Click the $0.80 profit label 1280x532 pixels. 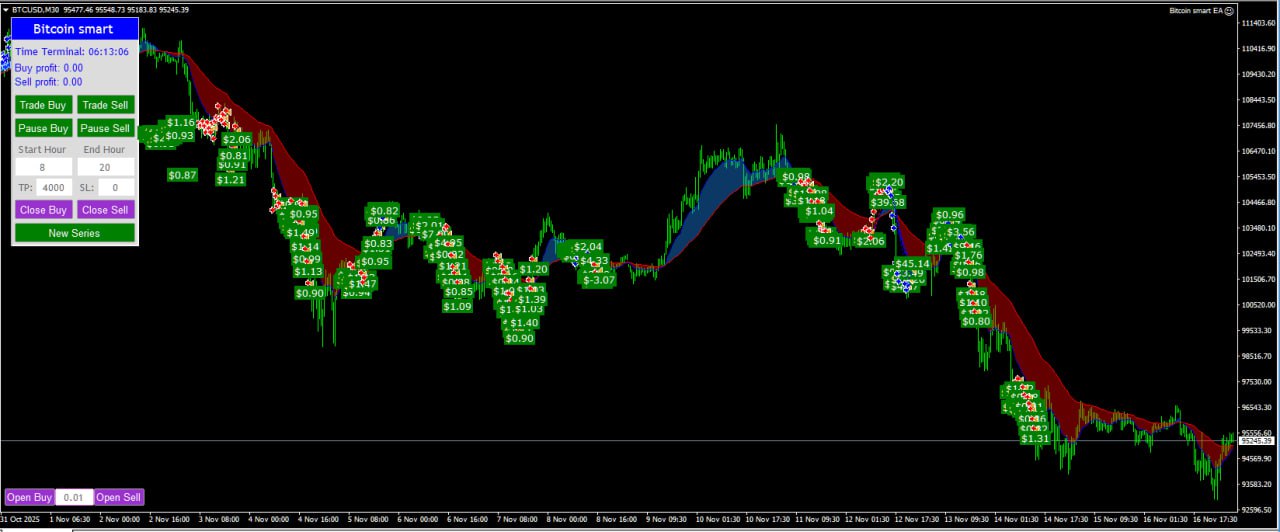pos(975,321)
